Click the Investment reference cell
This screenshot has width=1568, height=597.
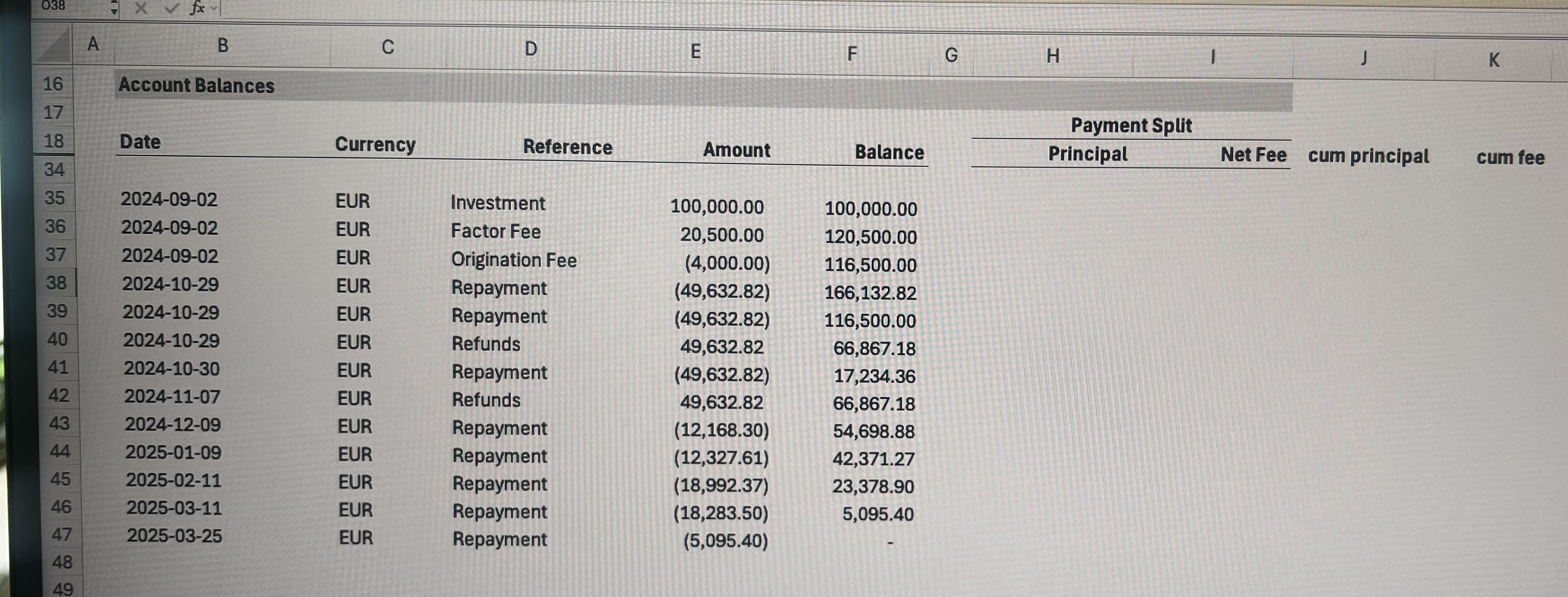click(499, 203)
